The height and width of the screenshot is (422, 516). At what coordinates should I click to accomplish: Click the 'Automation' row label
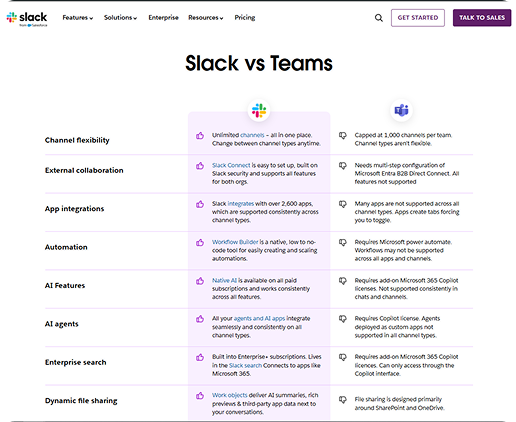66,247
